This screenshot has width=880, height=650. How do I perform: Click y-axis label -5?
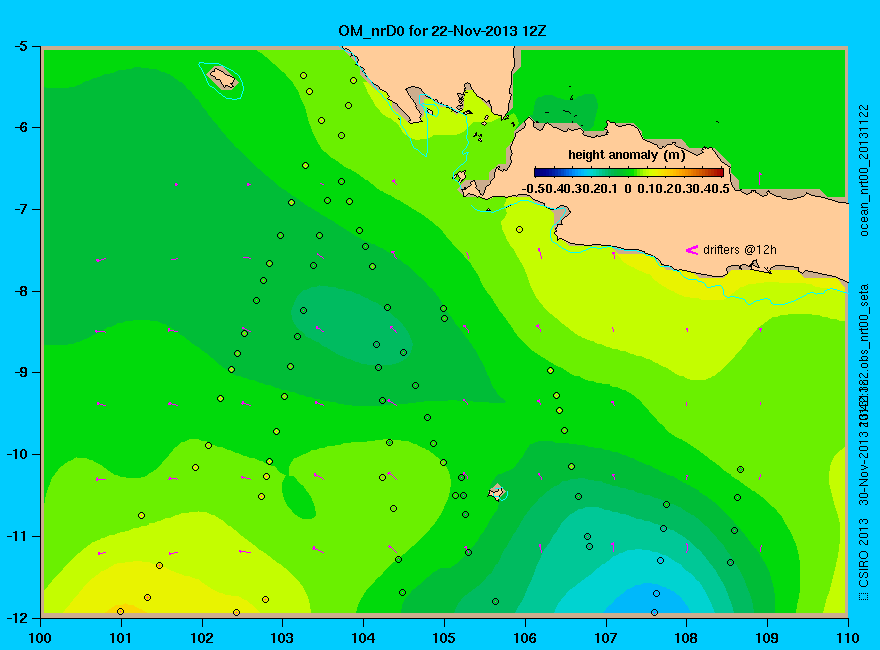(x=20, y=46)
